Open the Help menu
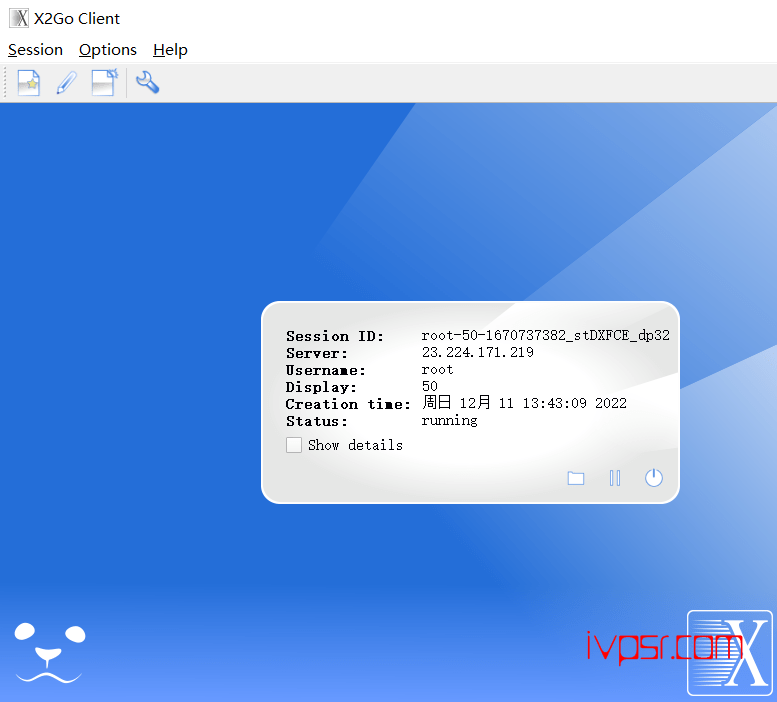This screenshot has width=777, height=702. (x=170, y=50)
